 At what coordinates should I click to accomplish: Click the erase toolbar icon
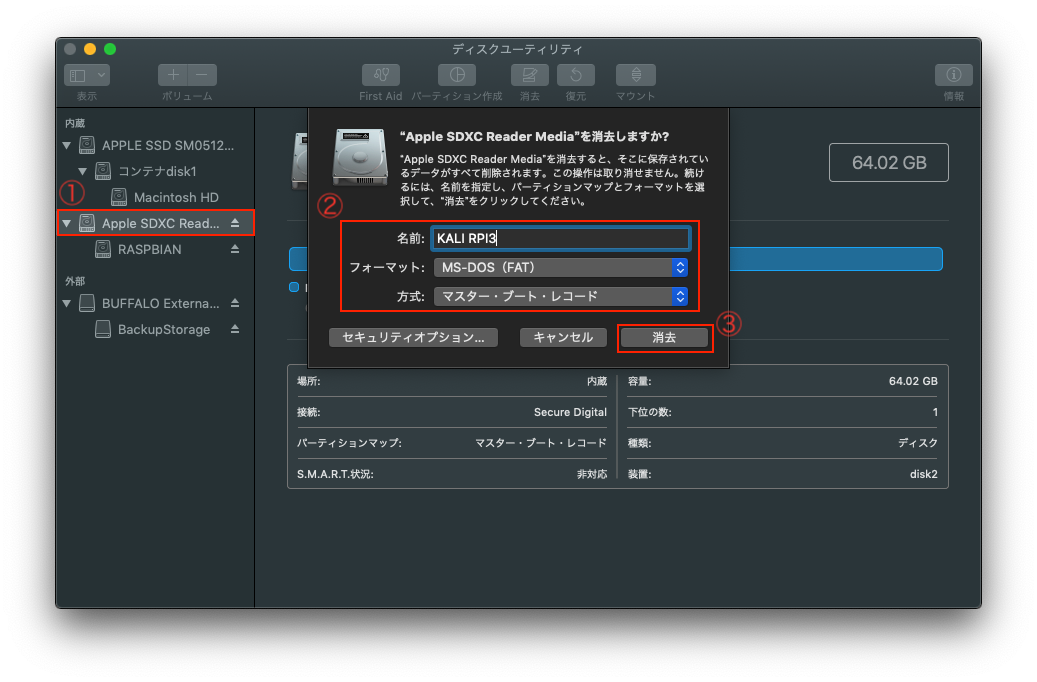tap(530, 75)
